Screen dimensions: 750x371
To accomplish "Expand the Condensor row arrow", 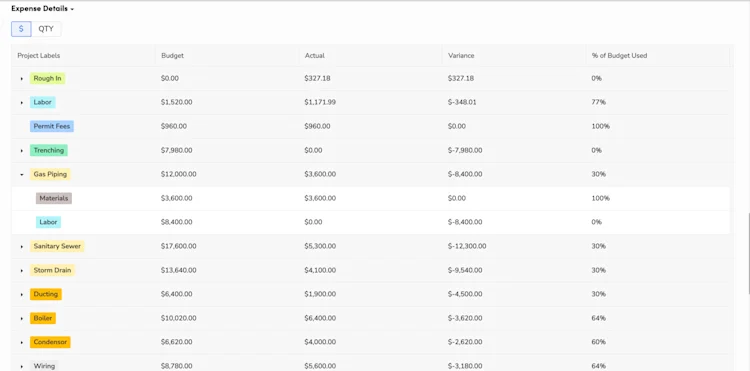I will tap(22, 342).
